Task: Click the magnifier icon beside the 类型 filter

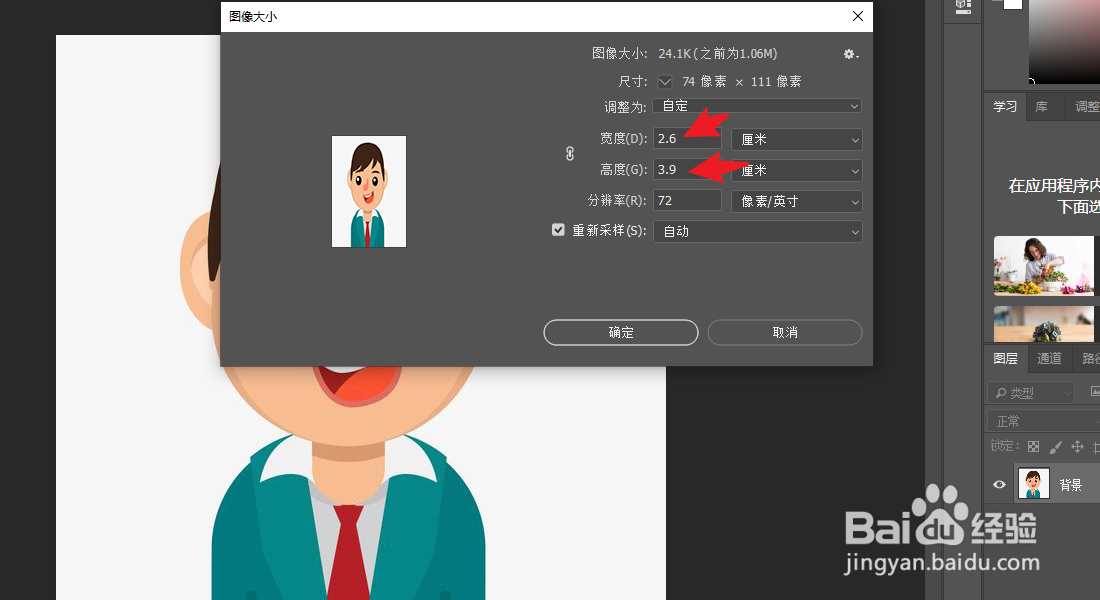Action: coord(999,392)
